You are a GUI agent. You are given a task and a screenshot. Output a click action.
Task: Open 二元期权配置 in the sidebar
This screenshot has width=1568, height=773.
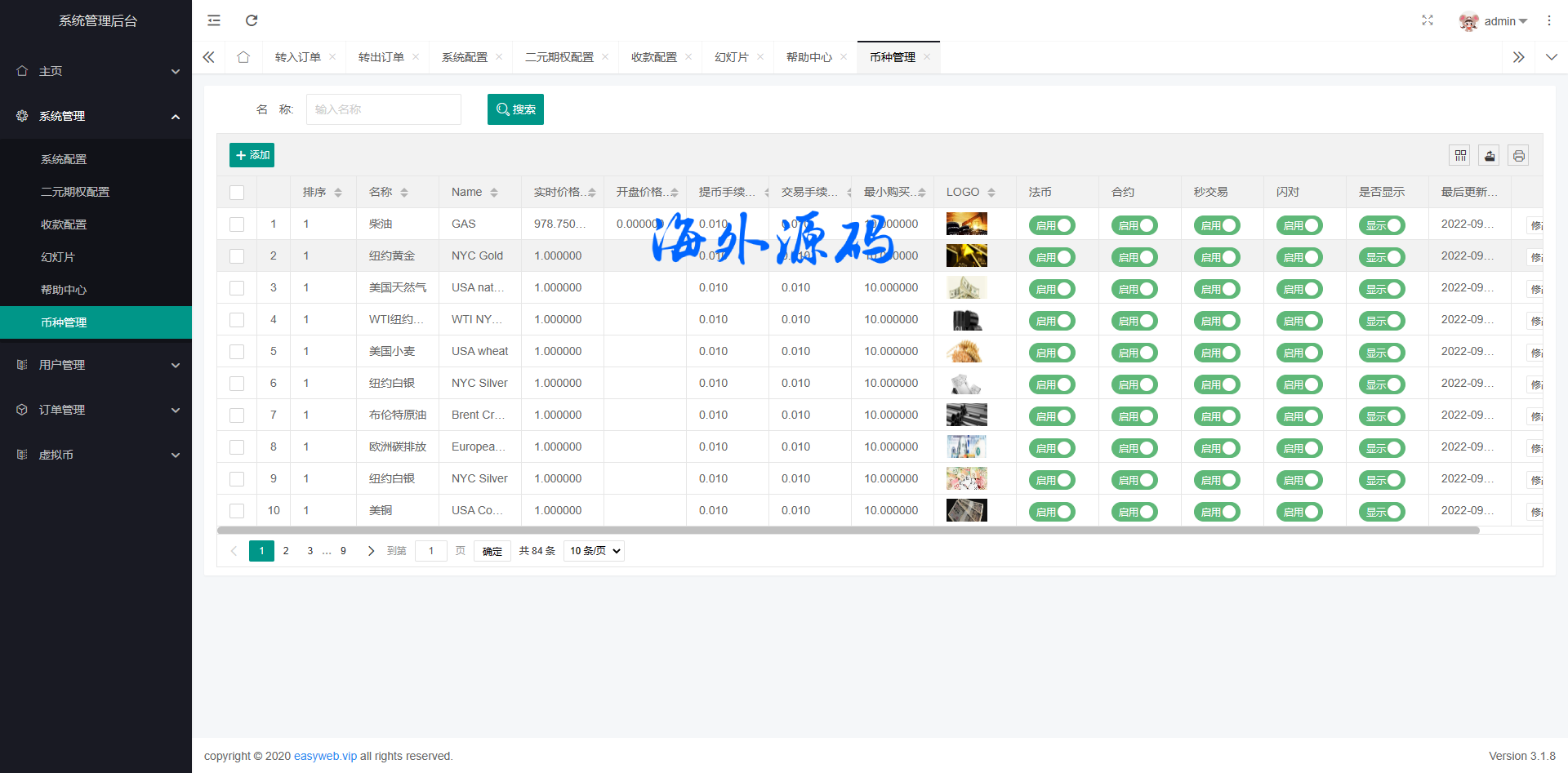(x=75, y=192)
